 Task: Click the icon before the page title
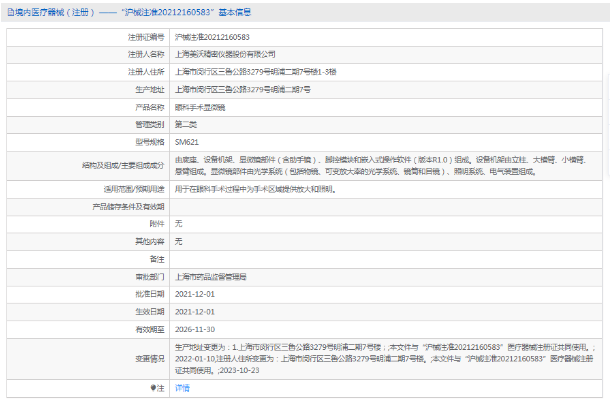pyautogui.click(x=8, y=14)
